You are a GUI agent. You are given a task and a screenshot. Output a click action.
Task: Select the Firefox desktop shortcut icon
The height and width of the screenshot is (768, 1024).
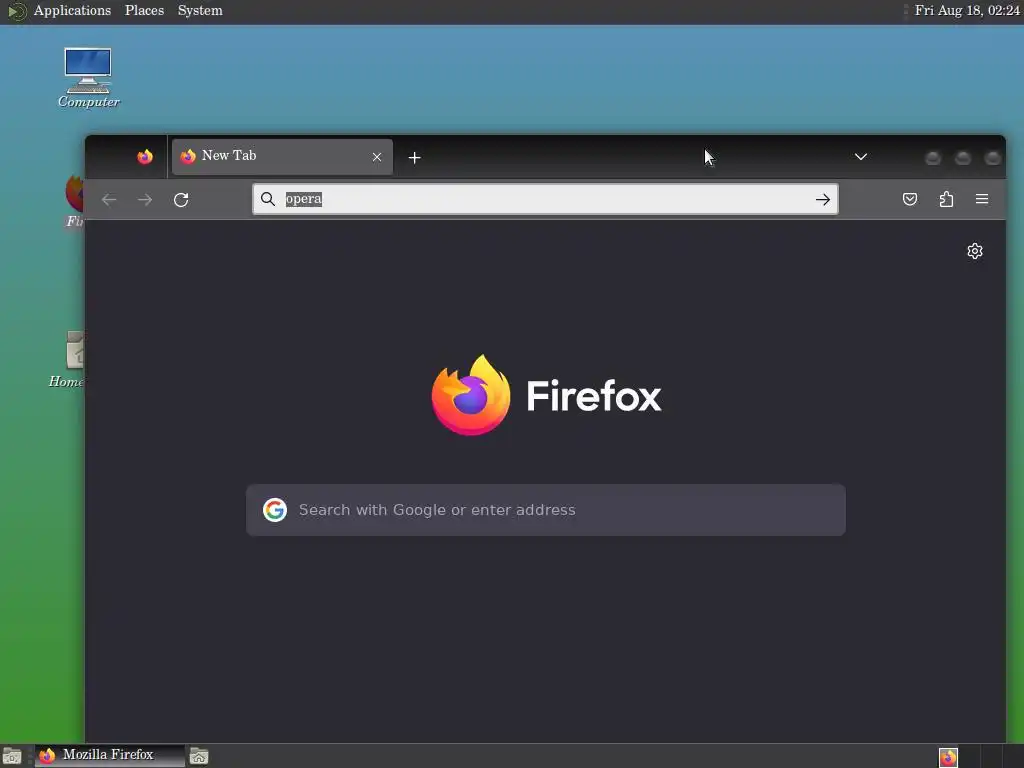pos(74,200)
